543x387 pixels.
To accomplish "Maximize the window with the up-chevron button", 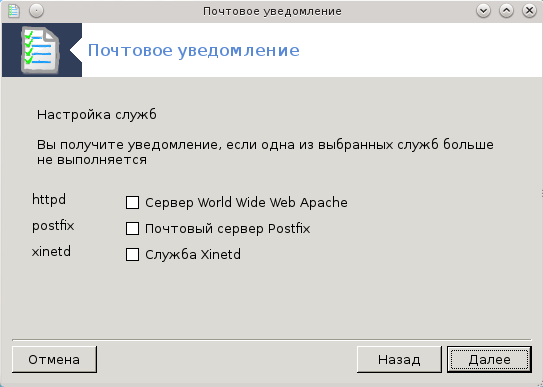I will 506,11.
